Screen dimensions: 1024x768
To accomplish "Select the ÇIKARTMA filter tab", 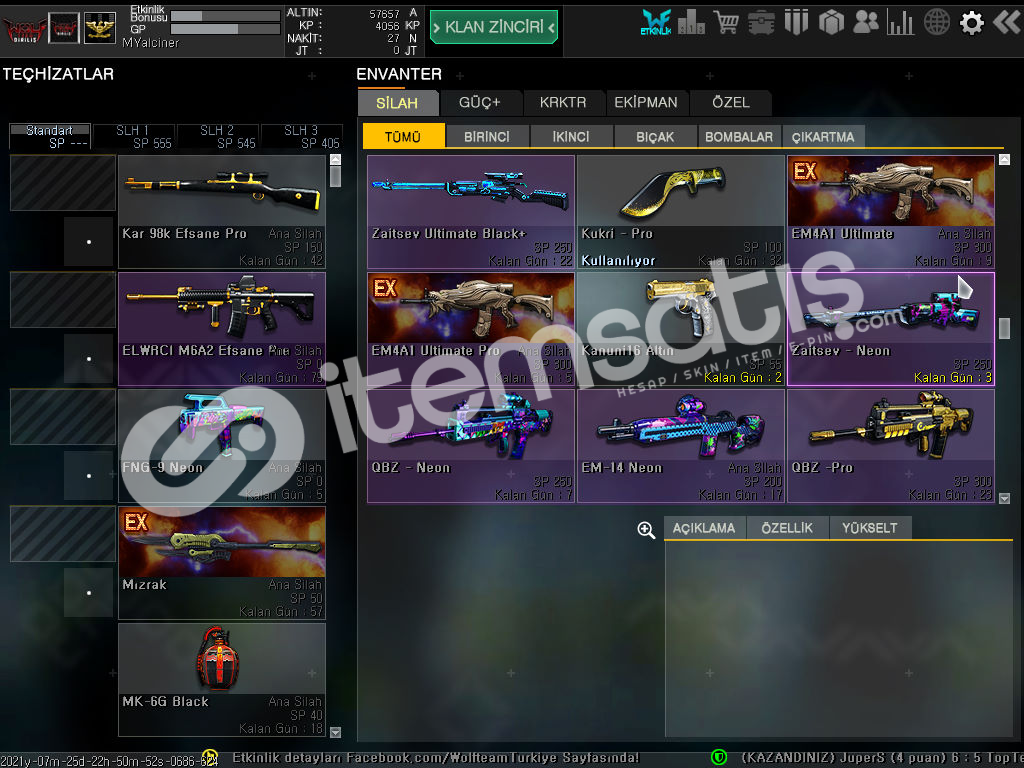I will coord(823,136).
